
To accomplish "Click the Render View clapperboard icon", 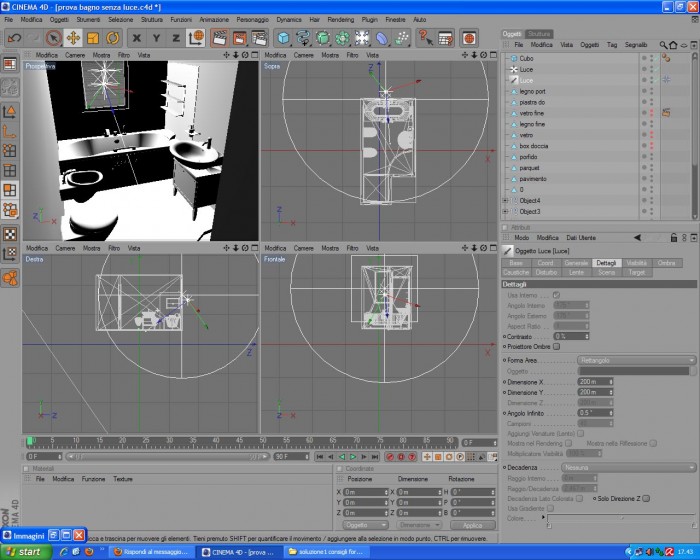I will click(x=219, y=38).
